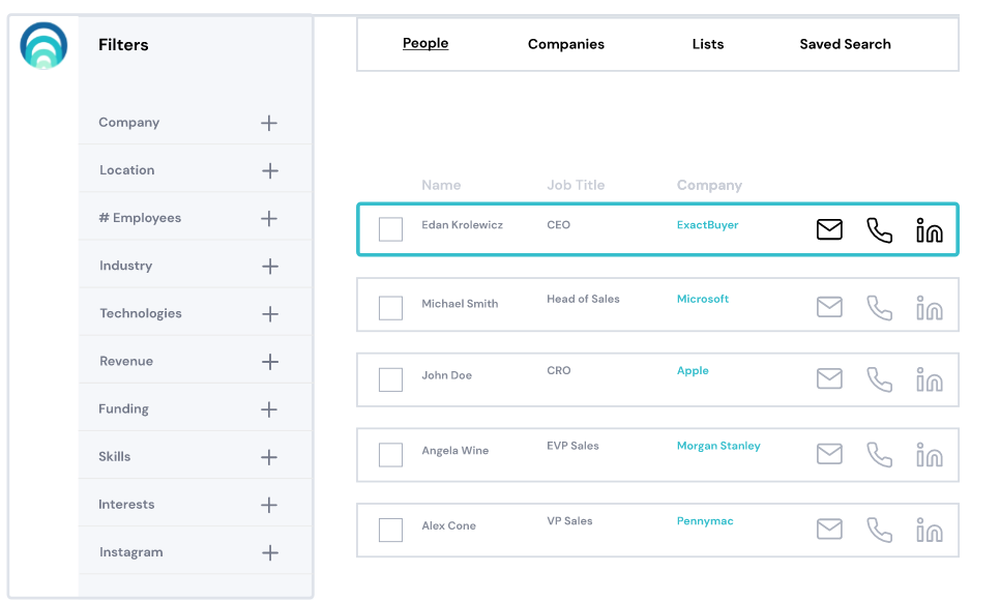1000x615 pixels.
Task: Expand the Company filter
Action: coord(269,122)
